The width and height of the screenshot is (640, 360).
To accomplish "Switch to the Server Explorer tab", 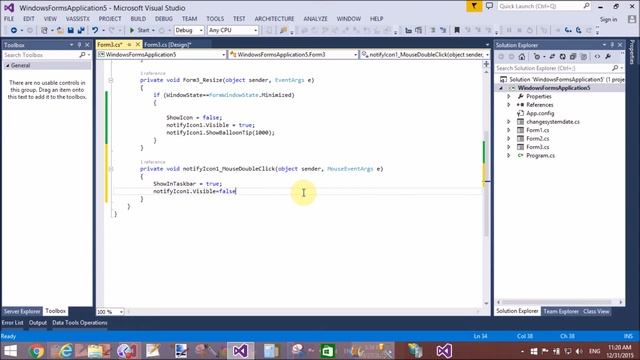I will 22,311.
